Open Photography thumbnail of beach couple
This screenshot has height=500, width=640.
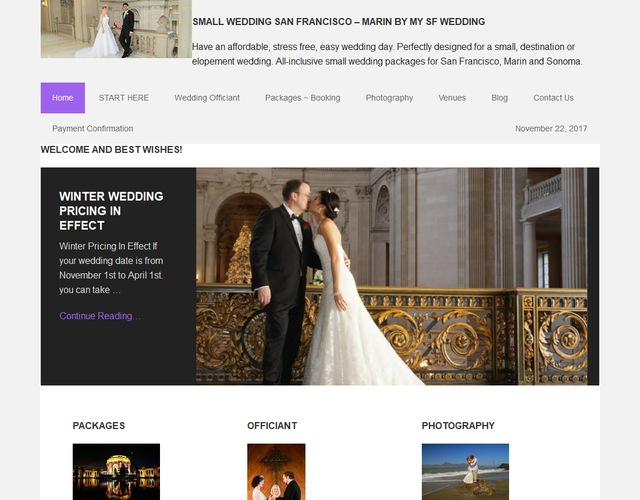click(x=465, y=472)
